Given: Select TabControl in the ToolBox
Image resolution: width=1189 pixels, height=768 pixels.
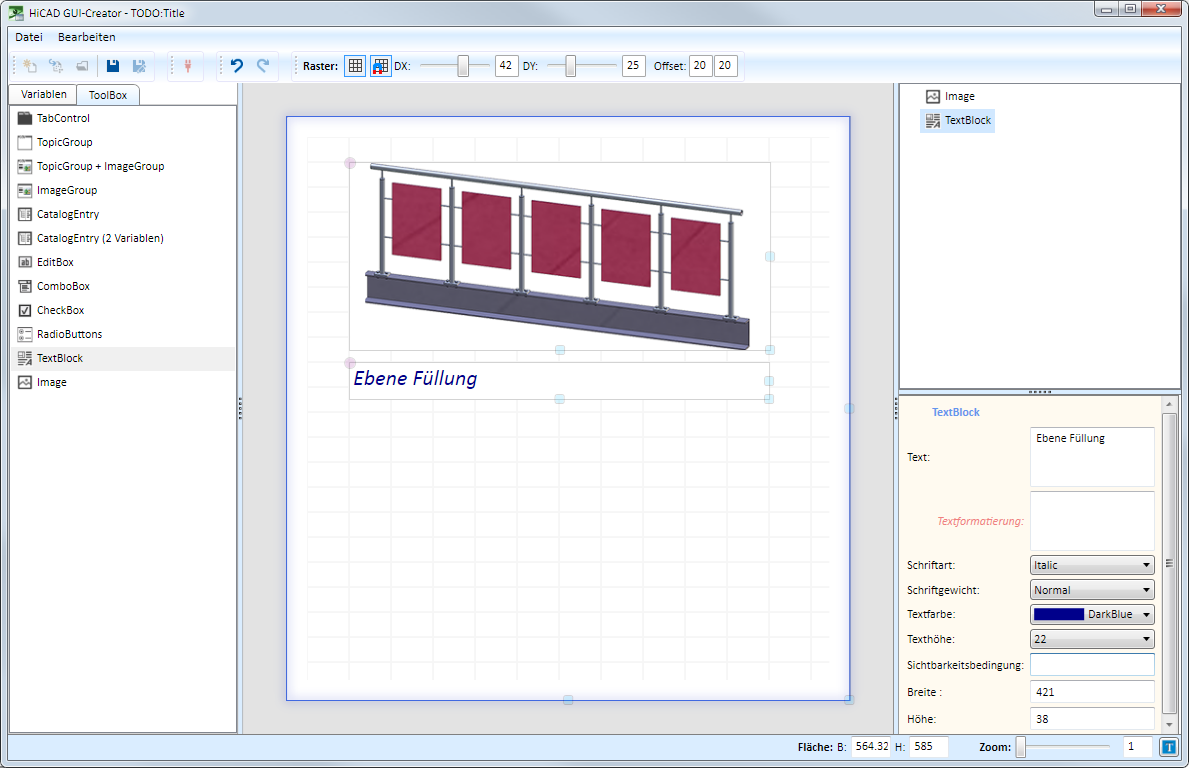Looking at the screenshot, I should coord(63,118).
